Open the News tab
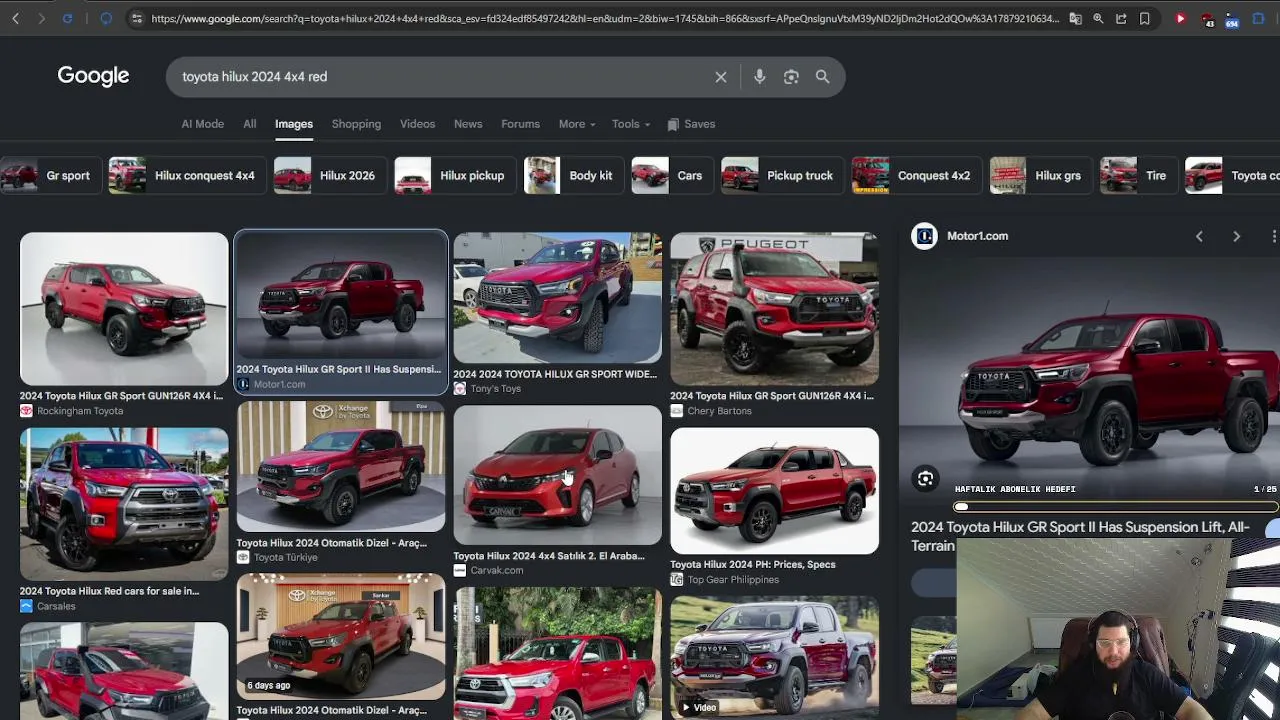This screenshot has height=720, width=1280. coord(468,124)
